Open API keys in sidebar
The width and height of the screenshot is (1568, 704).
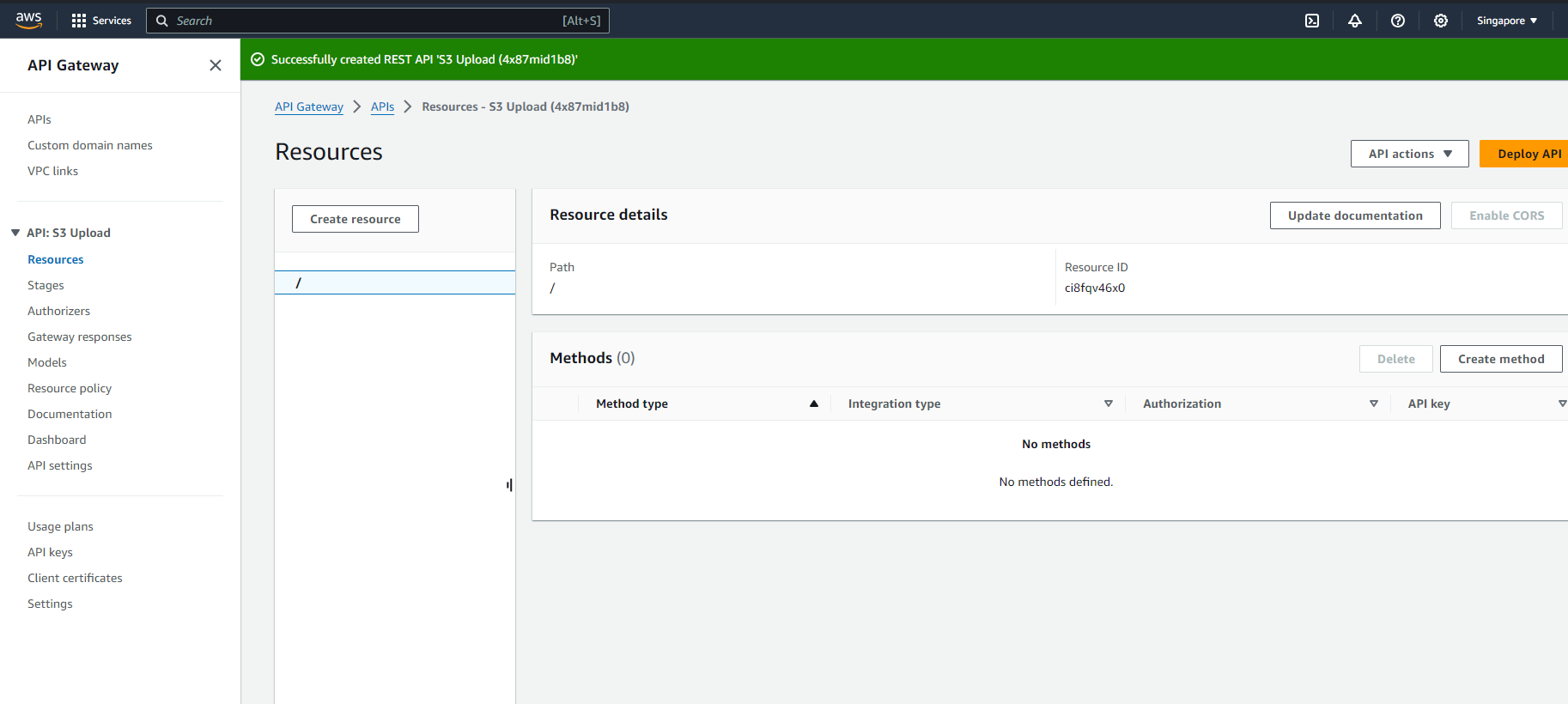(x=50, y=552)
